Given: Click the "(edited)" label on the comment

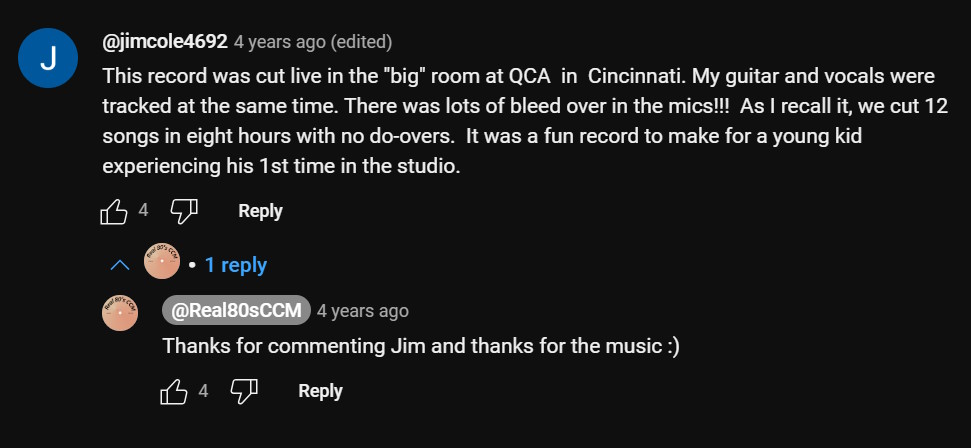Looking at the screenshot, I should click(x=361, y=42).
